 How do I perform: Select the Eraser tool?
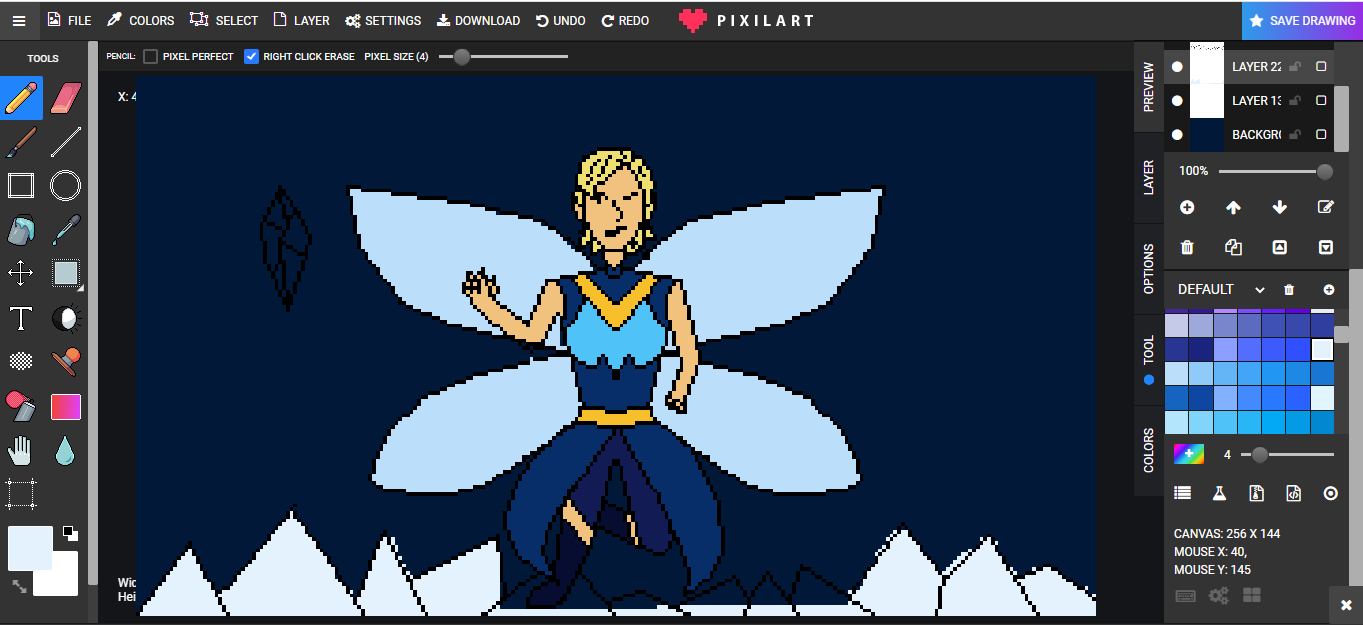pyautogui.click(x=65, y=98)
